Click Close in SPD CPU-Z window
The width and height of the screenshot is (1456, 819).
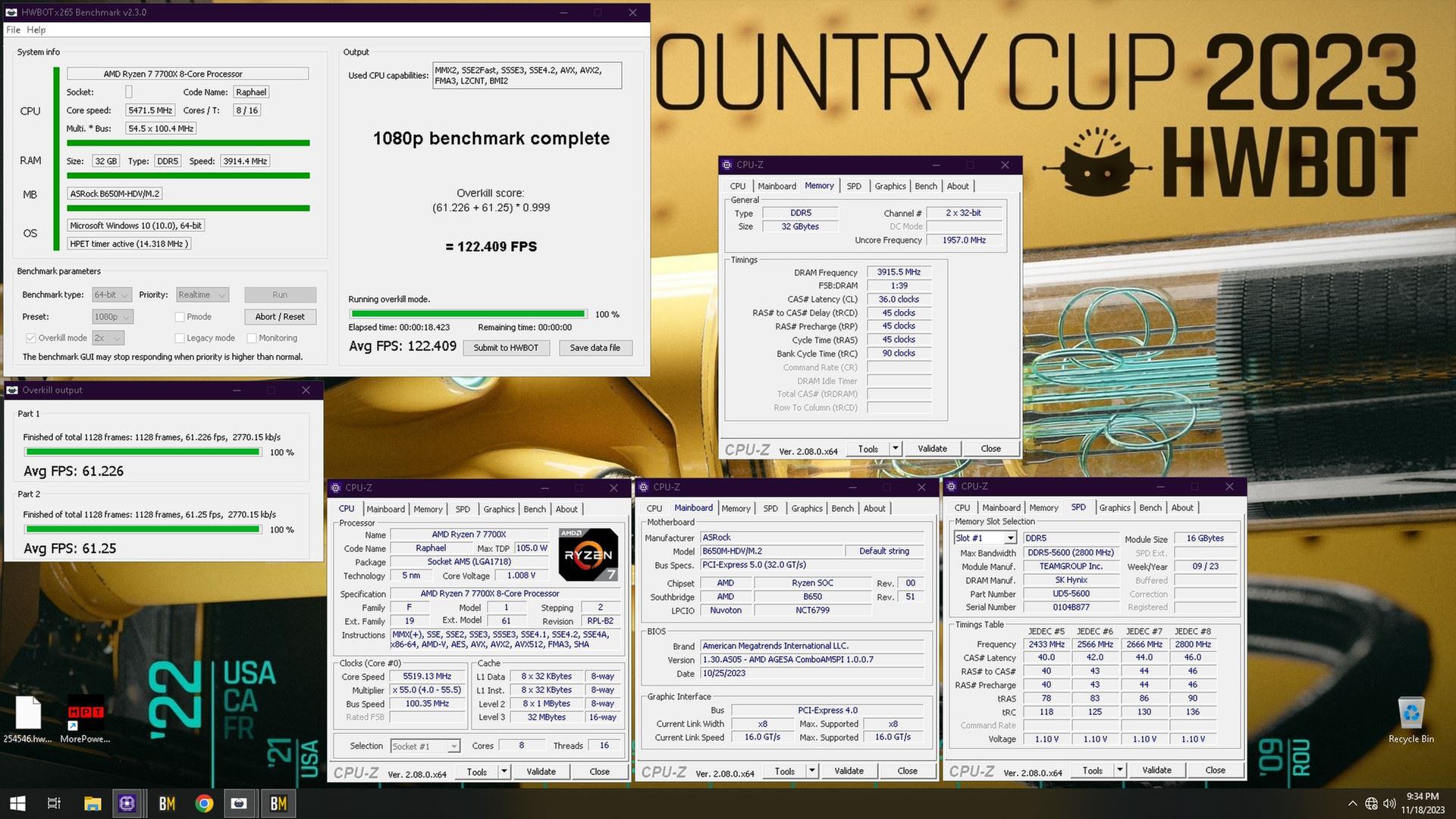[x=1215, y=770]
